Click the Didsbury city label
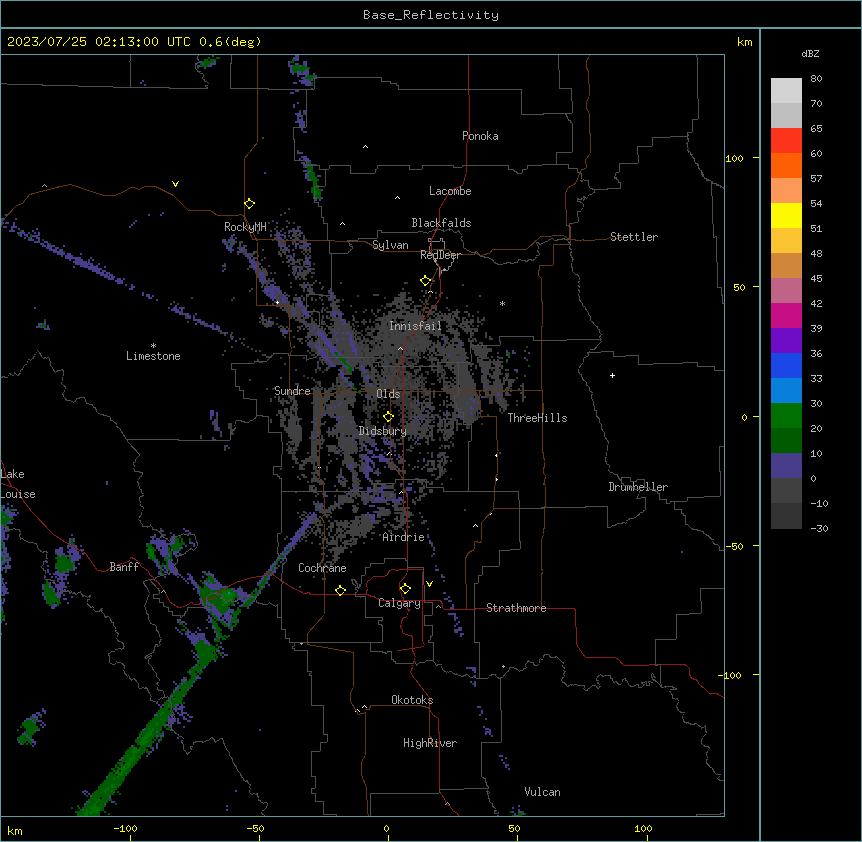Screen dimensions: 862x842 point(383,431)
